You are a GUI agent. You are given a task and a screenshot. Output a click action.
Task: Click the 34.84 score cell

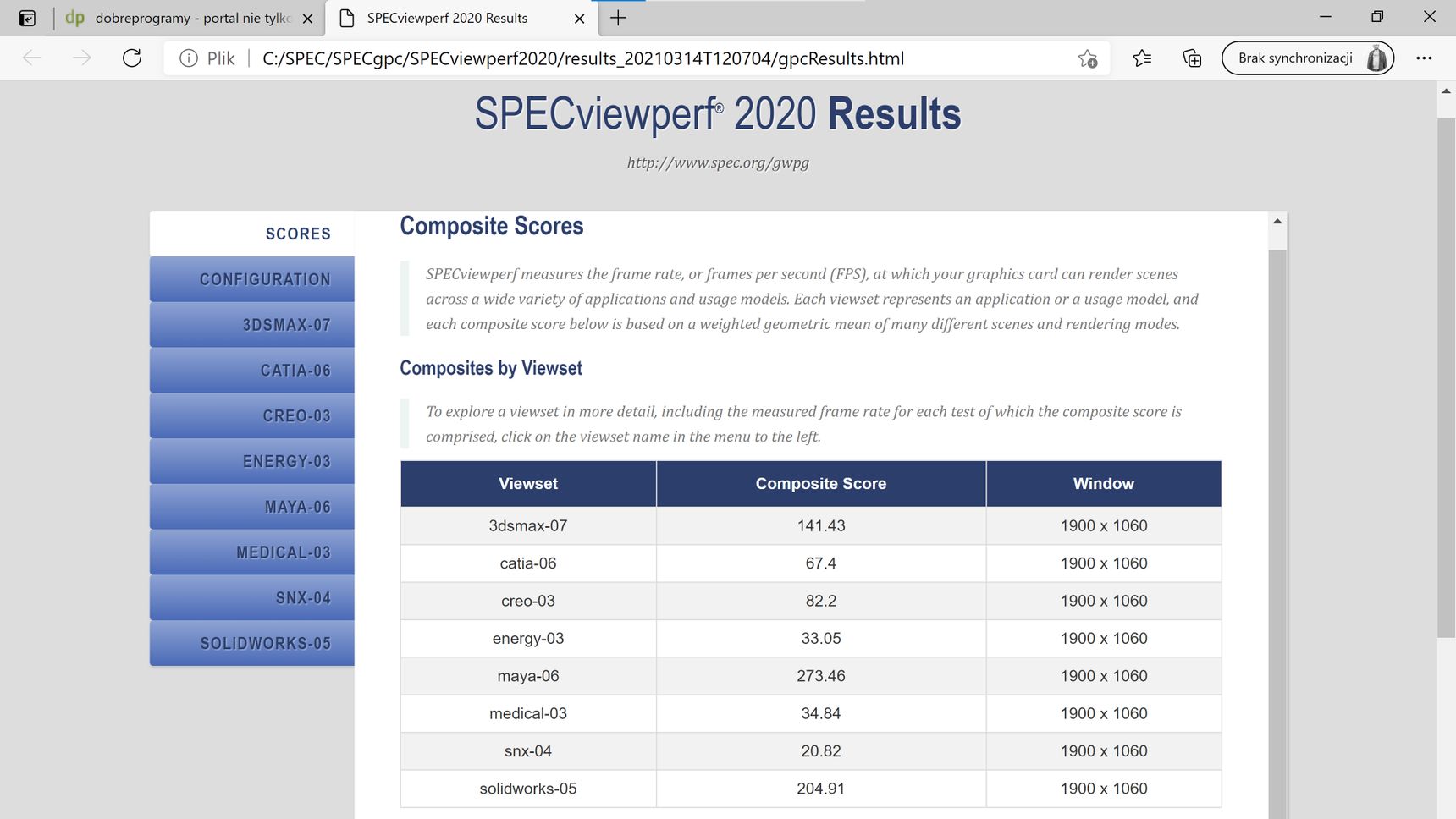[821, 713]
